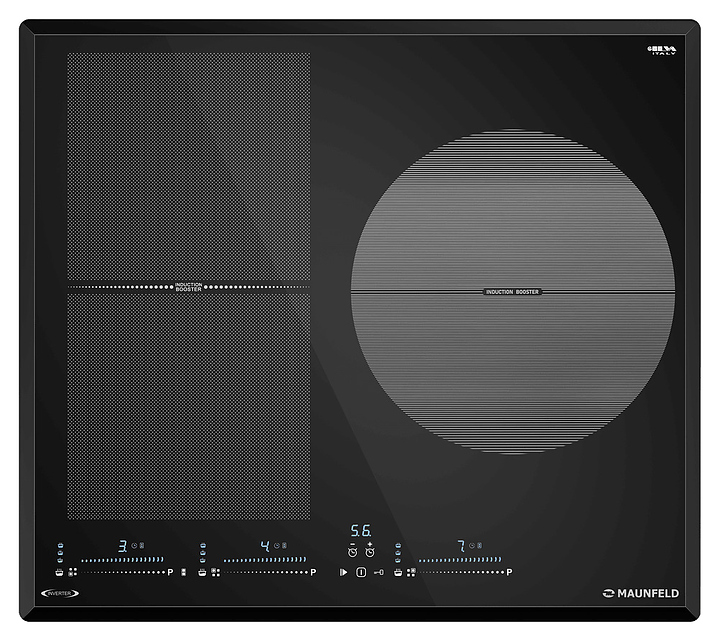Tap the timer plus clock icon
This screenshot has width=720, height=641.
click(x=369, y=550)
